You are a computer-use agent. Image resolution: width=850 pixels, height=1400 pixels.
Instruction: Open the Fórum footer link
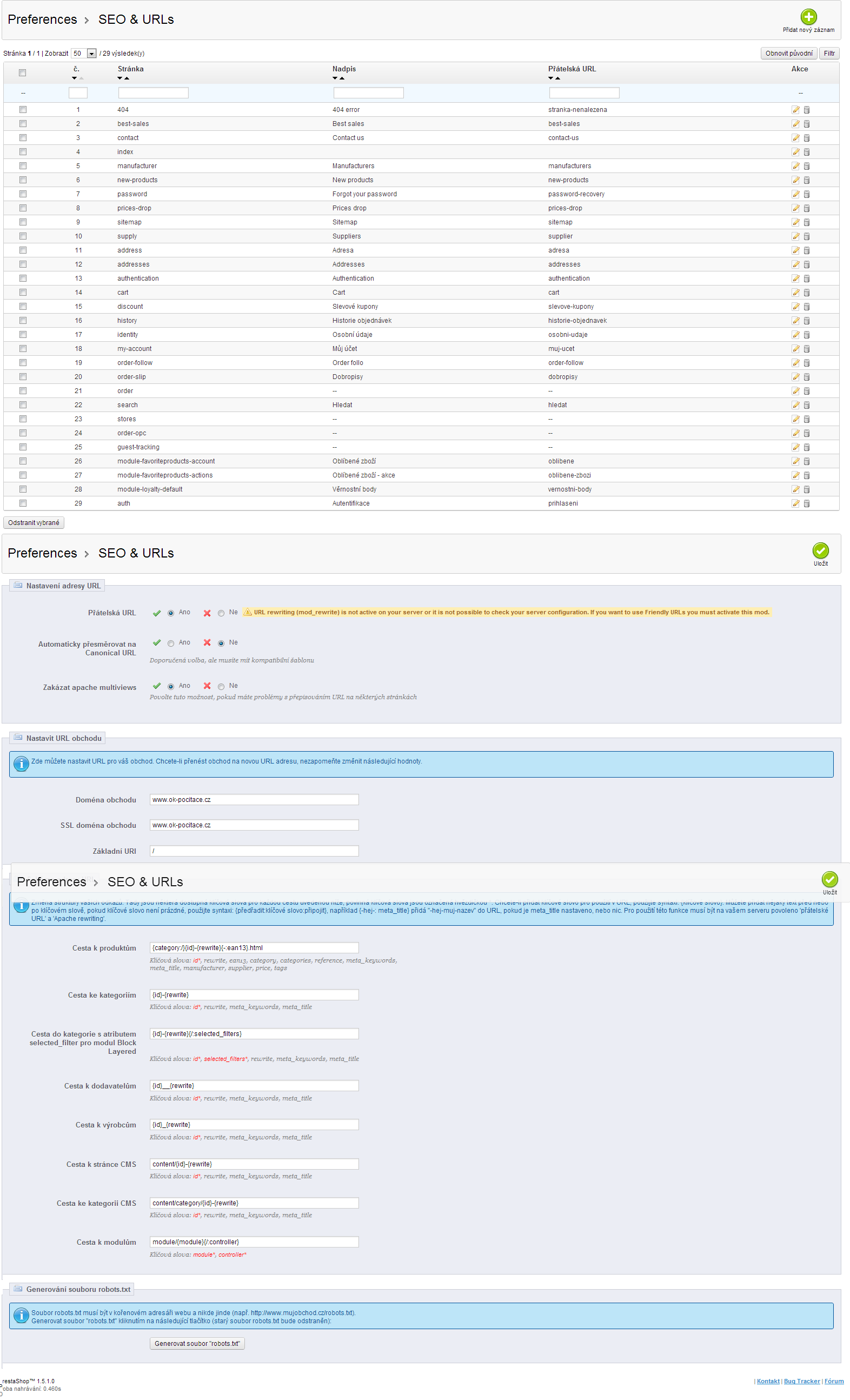click(834, 1381)
